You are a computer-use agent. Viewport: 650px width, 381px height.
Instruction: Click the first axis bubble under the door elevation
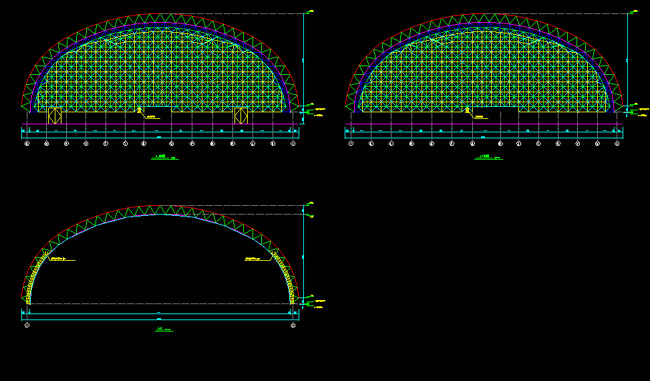(27, 144)
